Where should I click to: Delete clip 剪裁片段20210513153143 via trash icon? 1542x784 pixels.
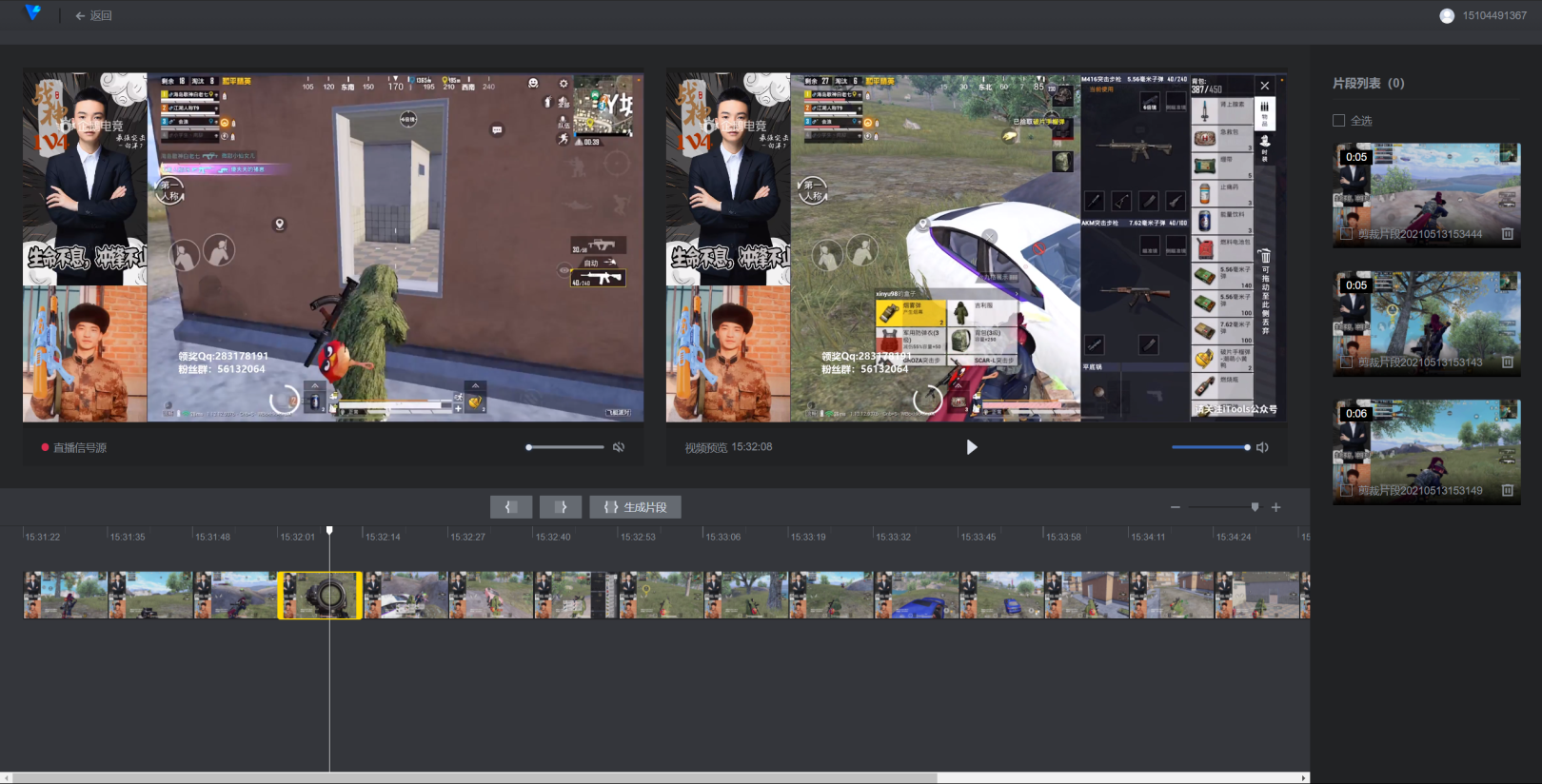(x=1508, y=362)
